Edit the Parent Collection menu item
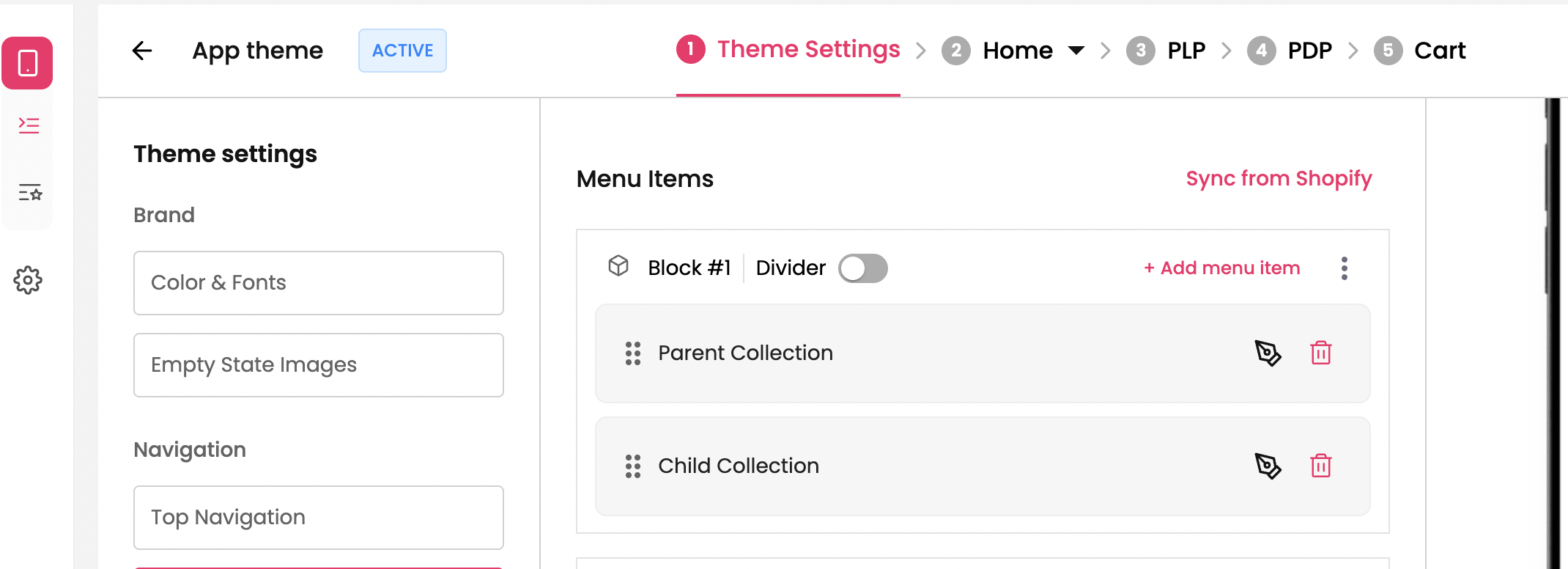This screenshot has height=569, width=1568. coord(1268,353)
